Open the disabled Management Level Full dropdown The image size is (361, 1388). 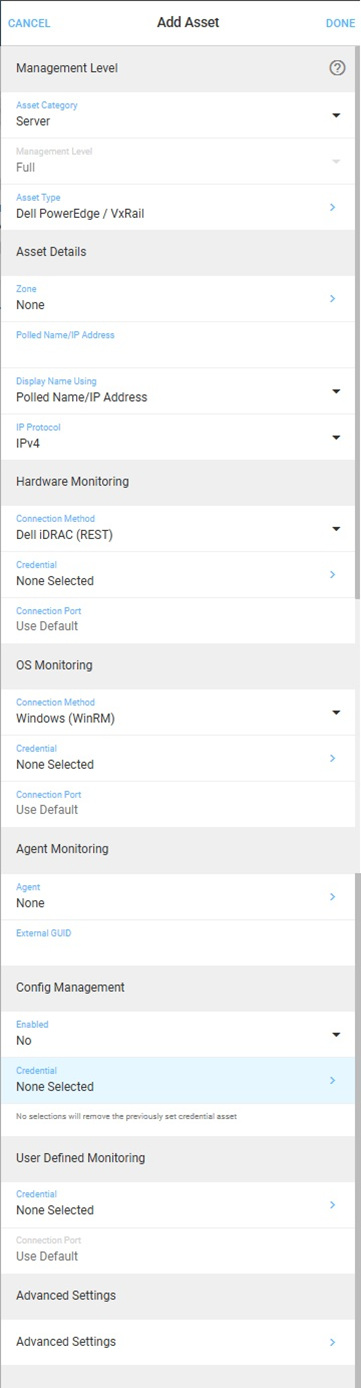[x=177, y=161]
